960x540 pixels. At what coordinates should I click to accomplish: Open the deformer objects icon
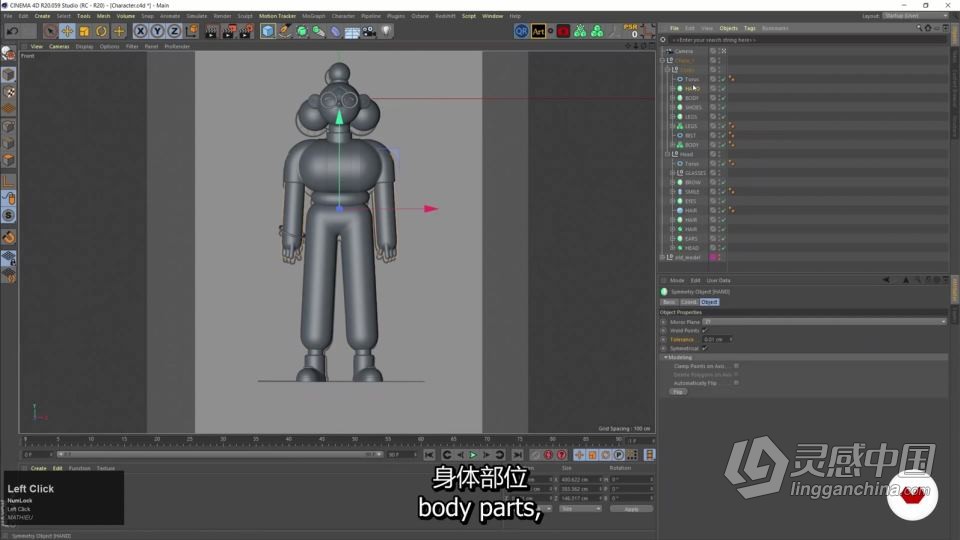[336, 31]
